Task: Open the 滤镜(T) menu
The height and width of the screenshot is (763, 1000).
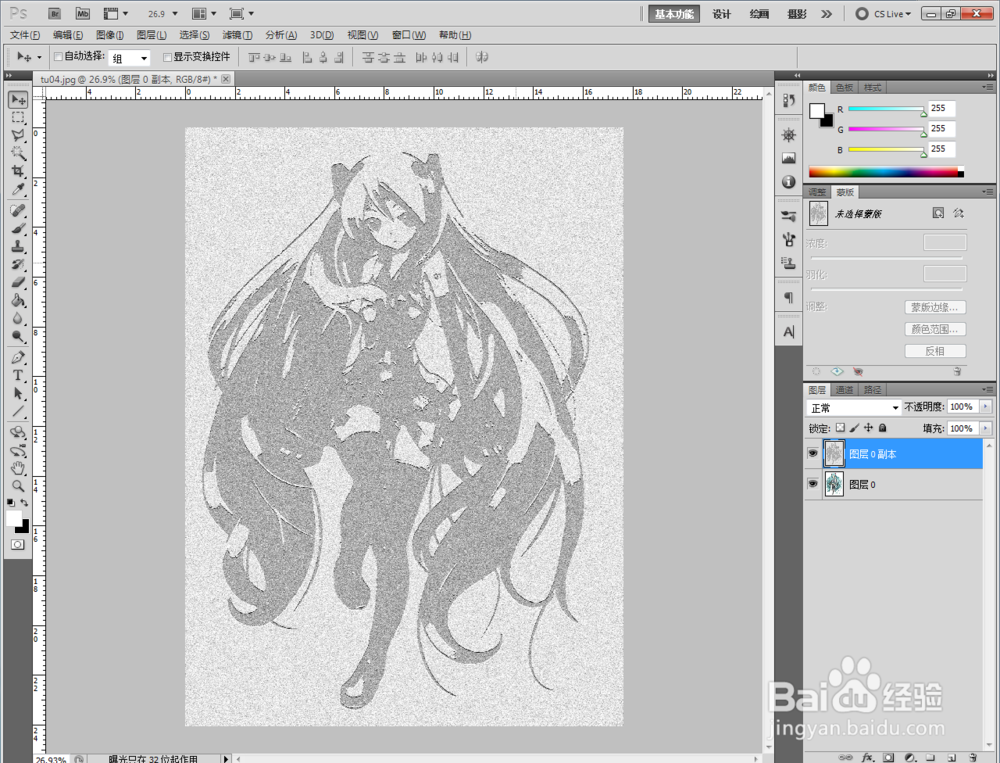Action: pyautogui.click(x=237, y=35)
